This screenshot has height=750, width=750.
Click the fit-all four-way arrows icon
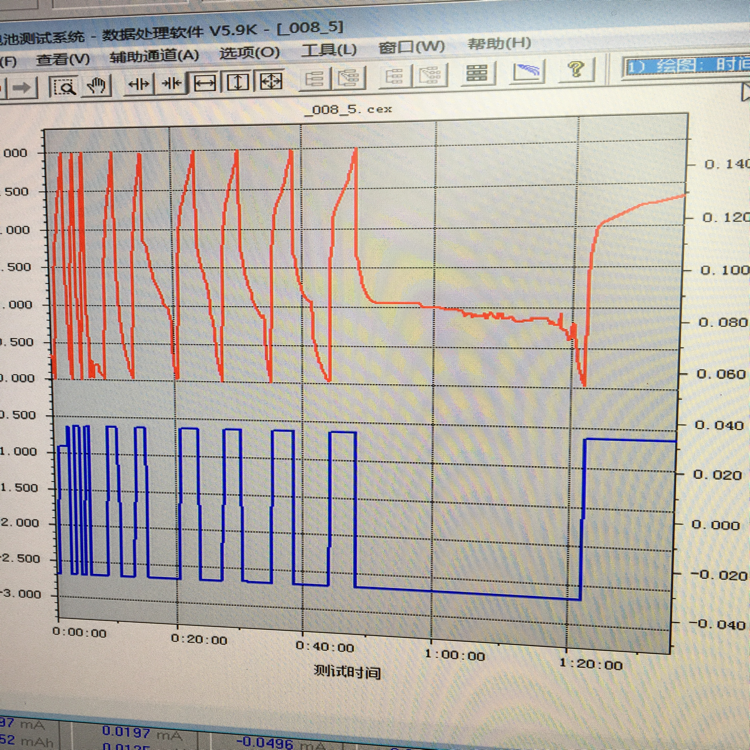point(270,81)
